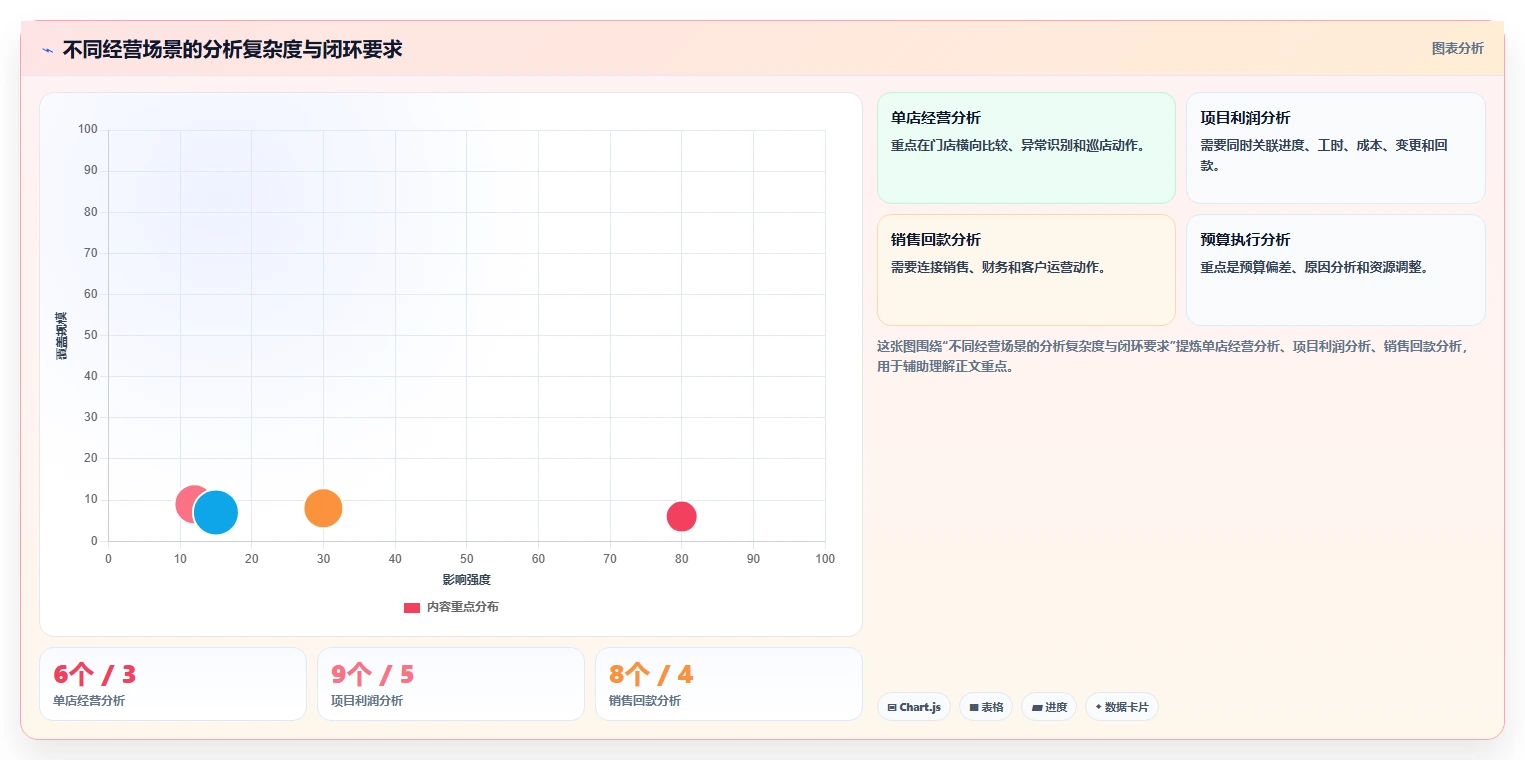Click the 影响强度 x-axis title
1525x760 pixels.
(467, 580)
